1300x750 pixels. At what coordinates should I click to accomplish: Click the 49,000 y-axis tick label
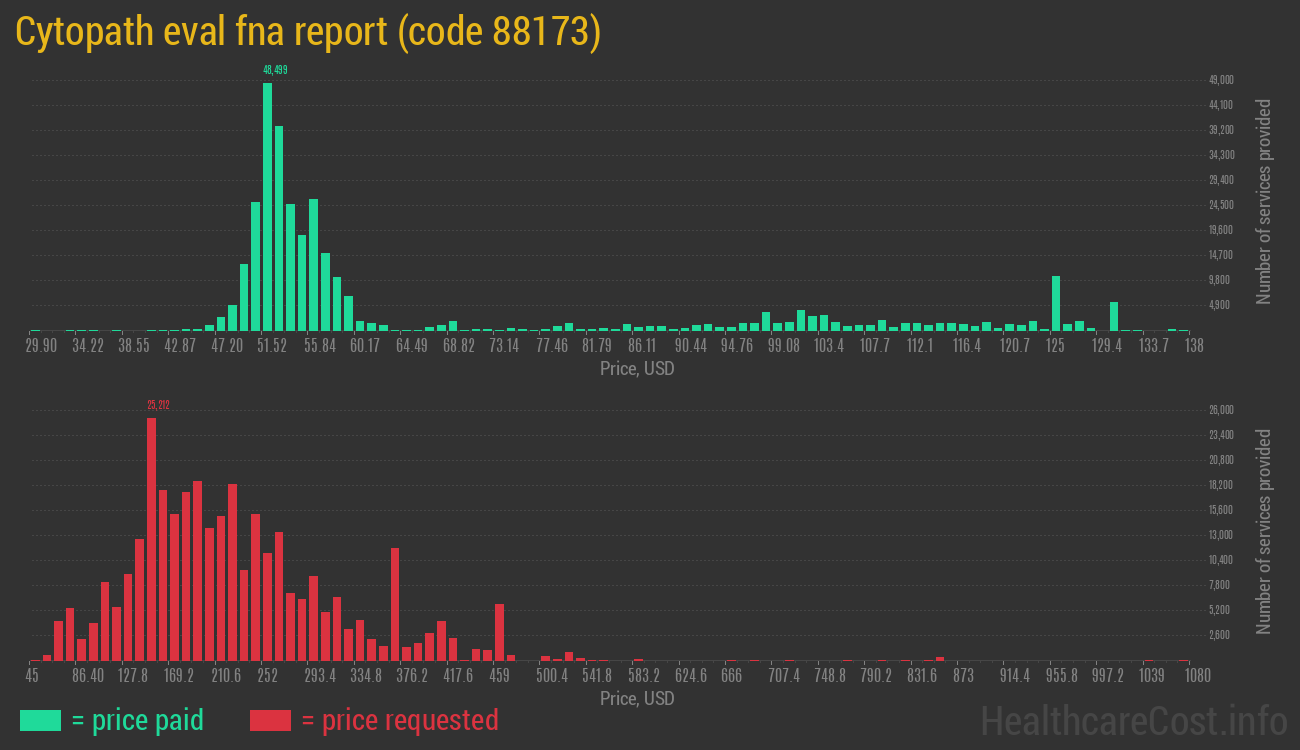tap(1221, 80)
